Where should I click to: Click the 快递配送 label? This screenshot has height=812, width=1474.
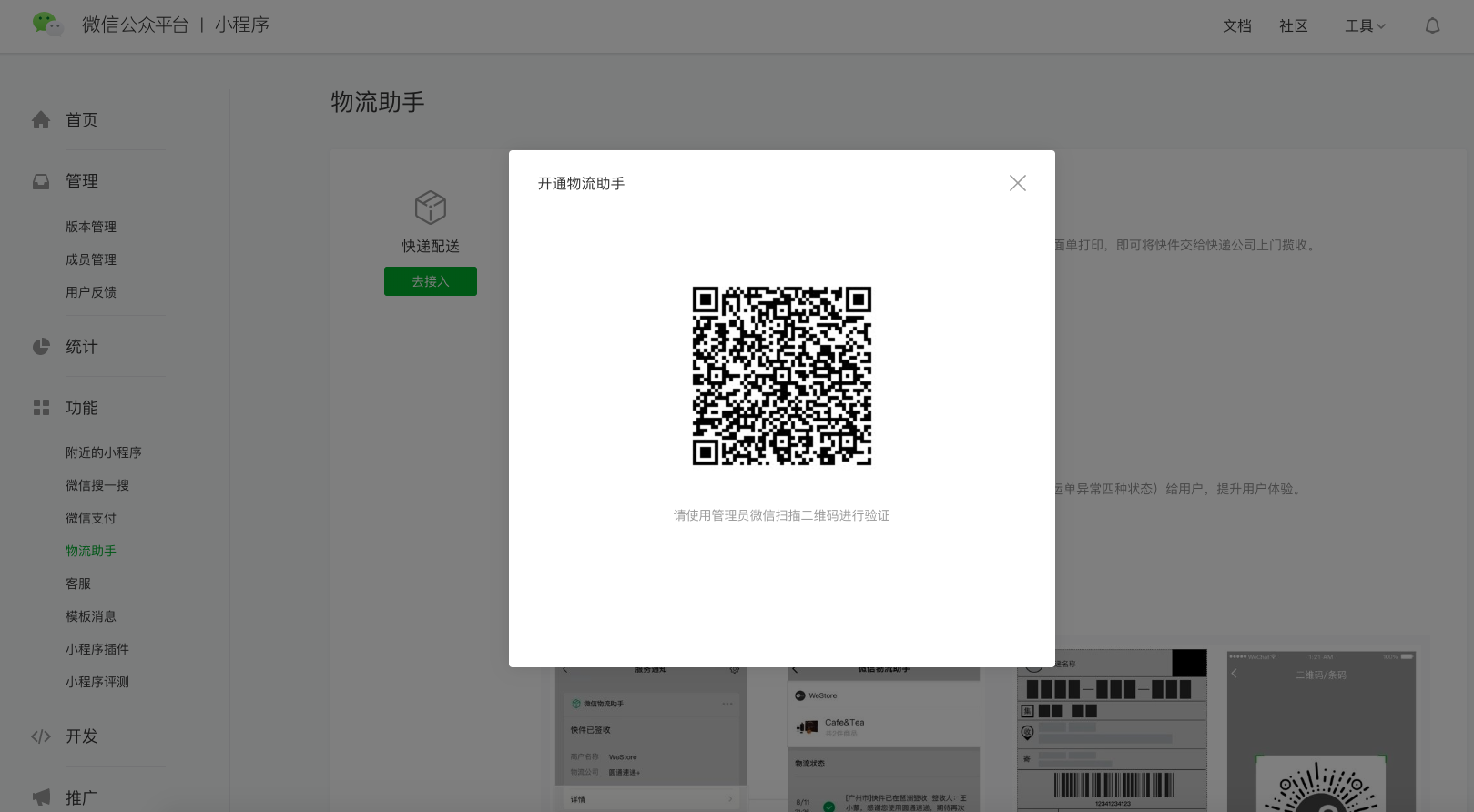pos(431,247)
